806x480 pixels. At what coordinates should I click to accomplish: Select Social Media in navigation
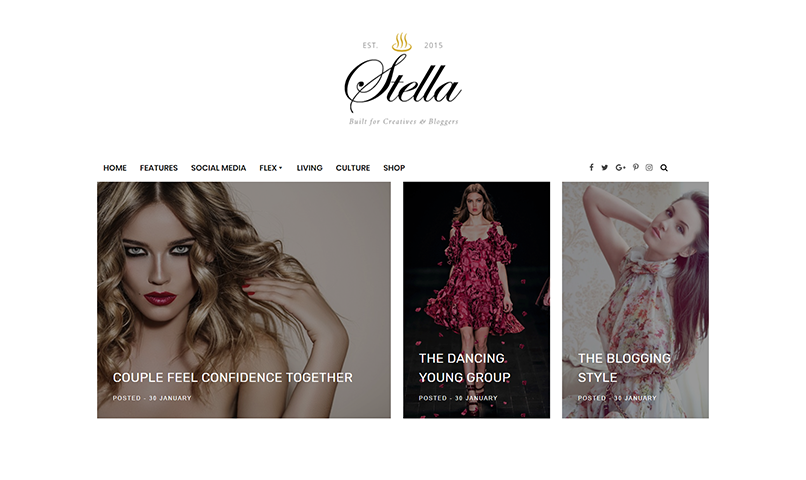[x=218, y=168]
